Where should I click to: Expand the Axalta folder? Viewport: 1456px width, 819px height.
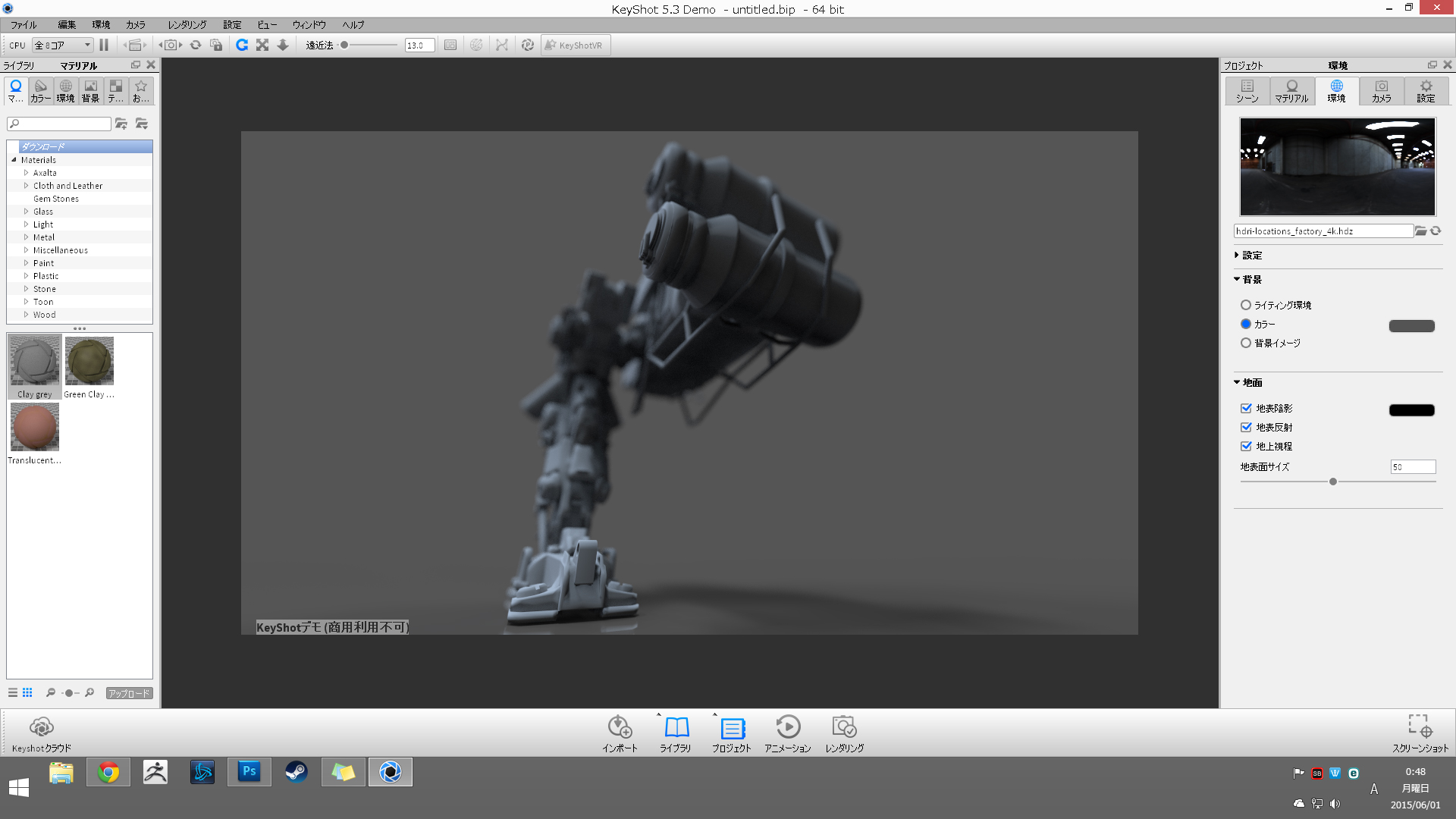tap(26, 173)
